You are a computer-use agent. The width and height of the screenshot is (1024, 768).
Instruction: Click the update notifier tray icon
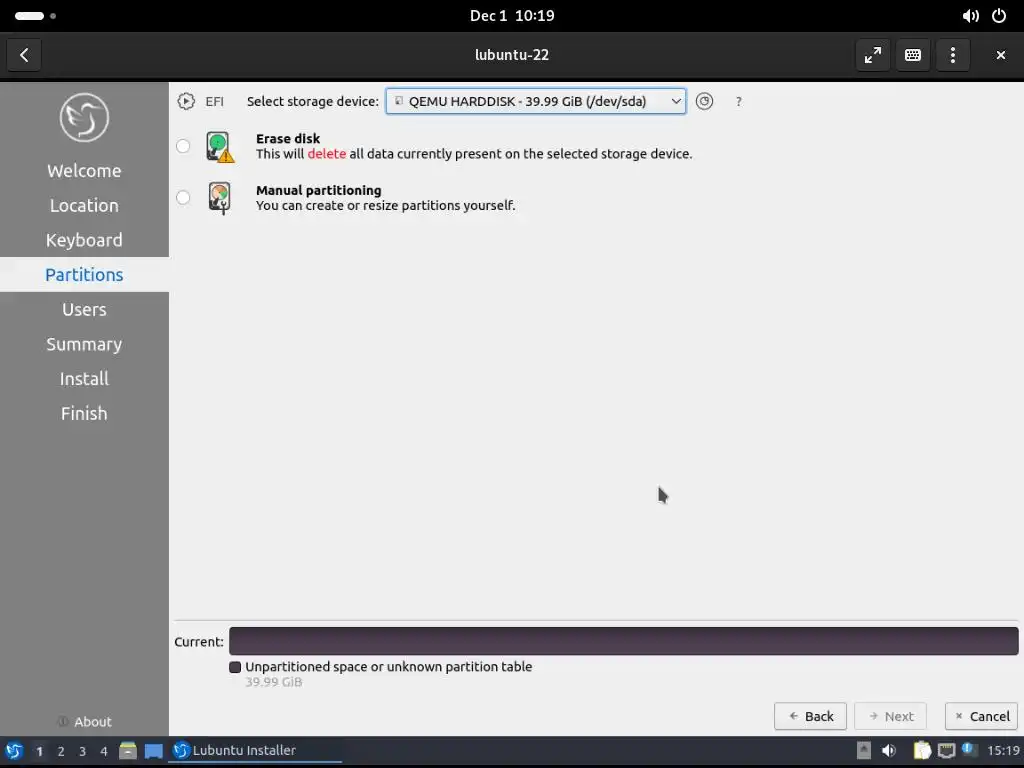(x=969, y=750)
